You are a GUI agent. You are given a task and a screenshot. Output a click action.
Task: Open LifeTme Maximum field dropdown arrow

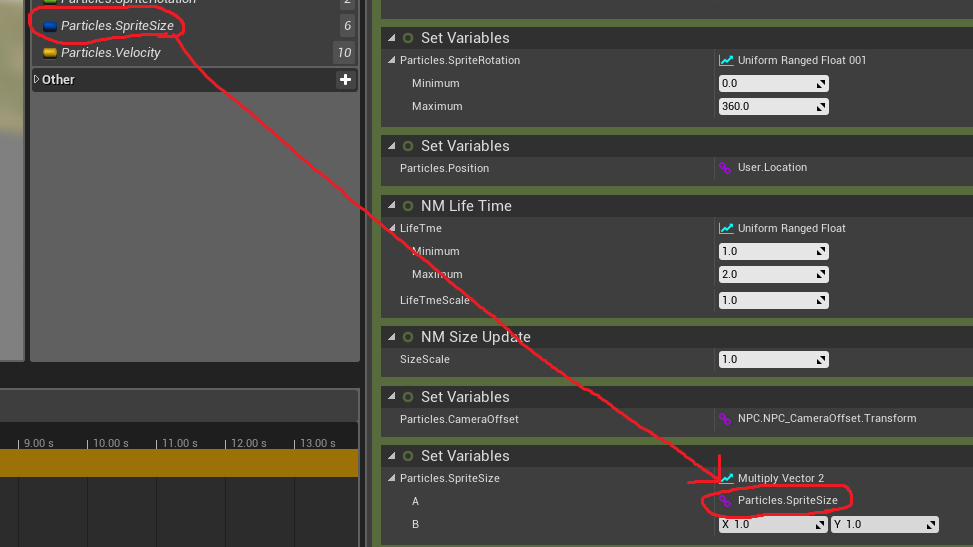click(821, 274)
